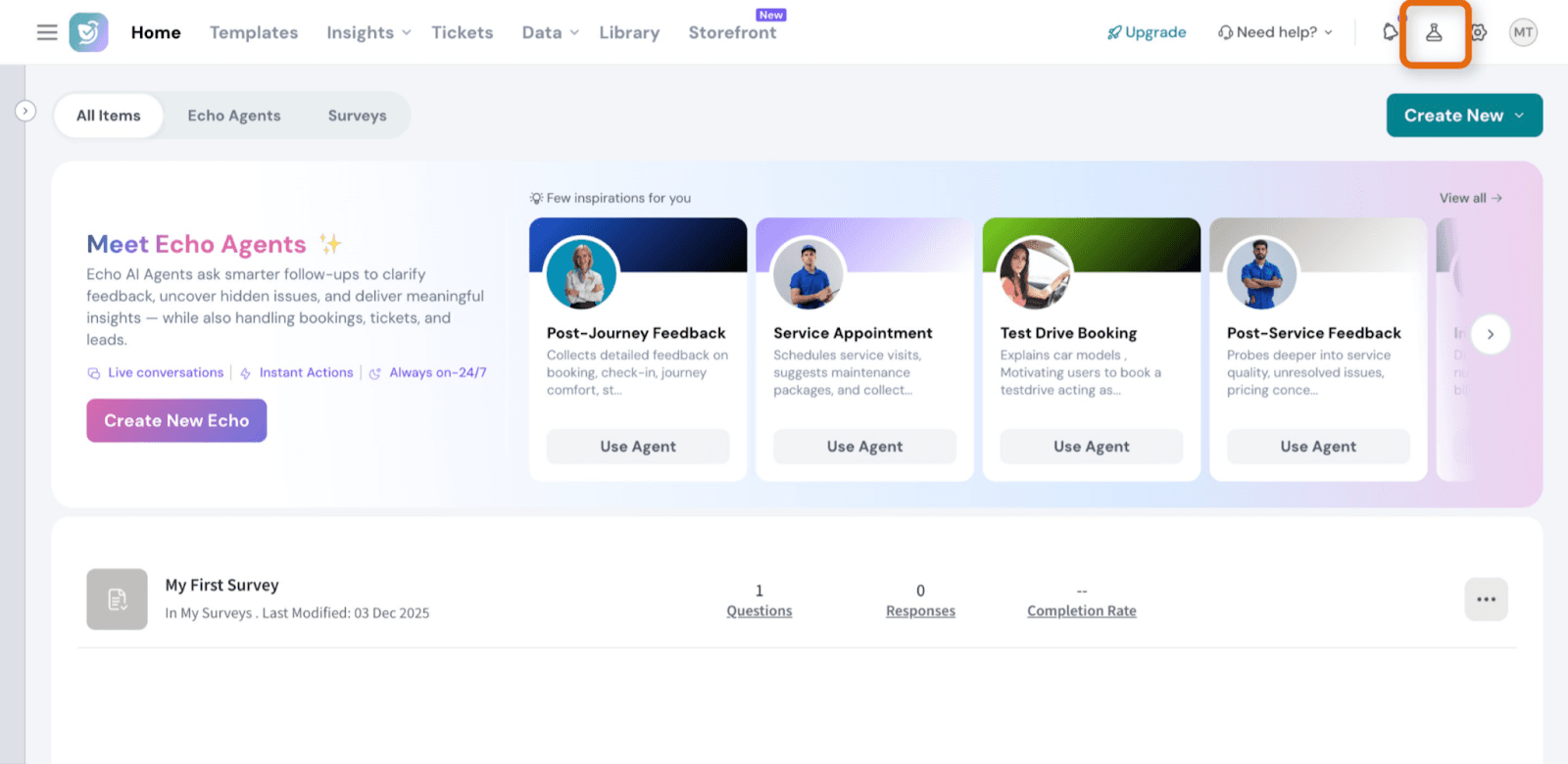Open three-dot menu for My First Survey

pos(1486,598)
